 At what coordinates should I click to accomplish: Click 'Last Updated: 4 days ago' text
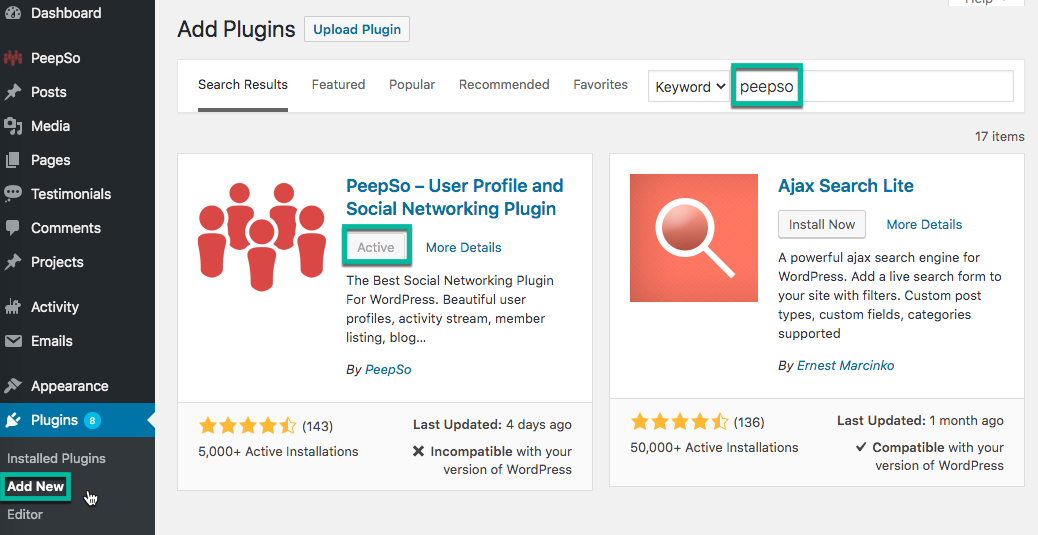click(493, 425)
